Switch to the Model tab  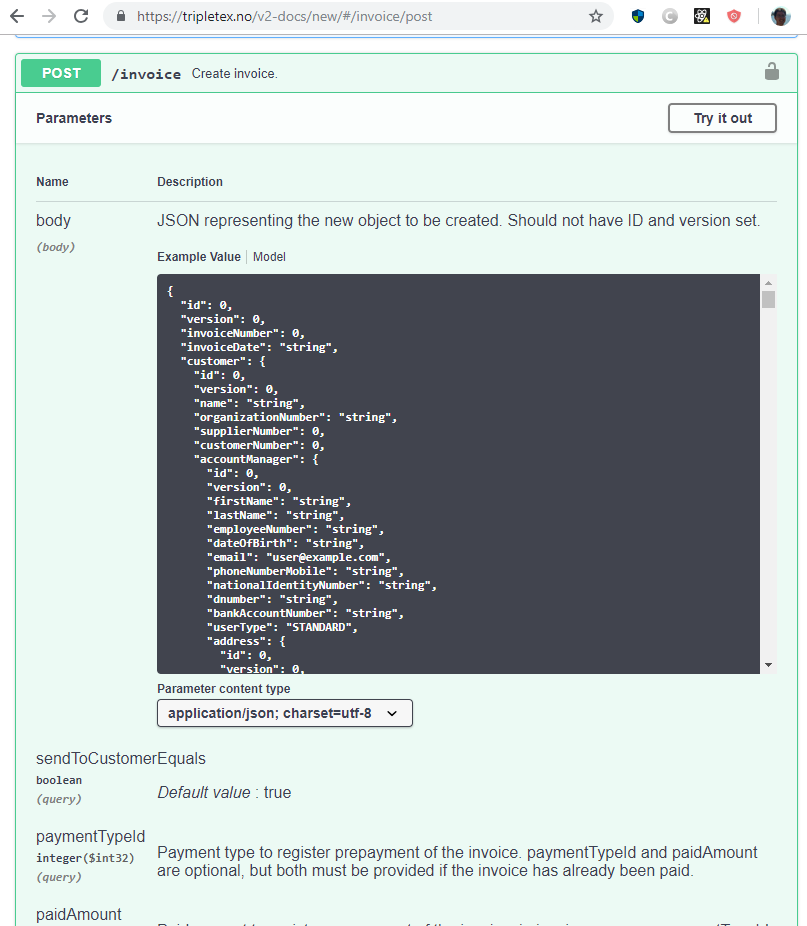pos(269,256)
